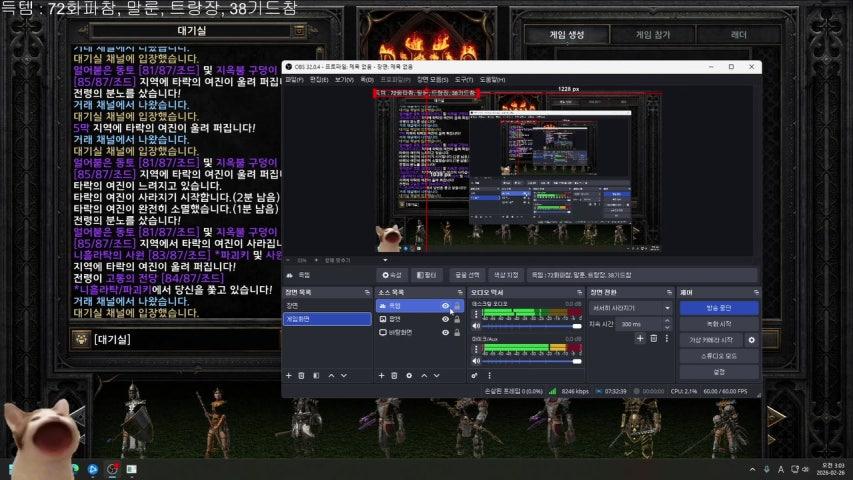Add a new scene with the plus icon under 장면 목록
Image resolution: width=853 pixels, height=480 pixels.
click(289, 376)
